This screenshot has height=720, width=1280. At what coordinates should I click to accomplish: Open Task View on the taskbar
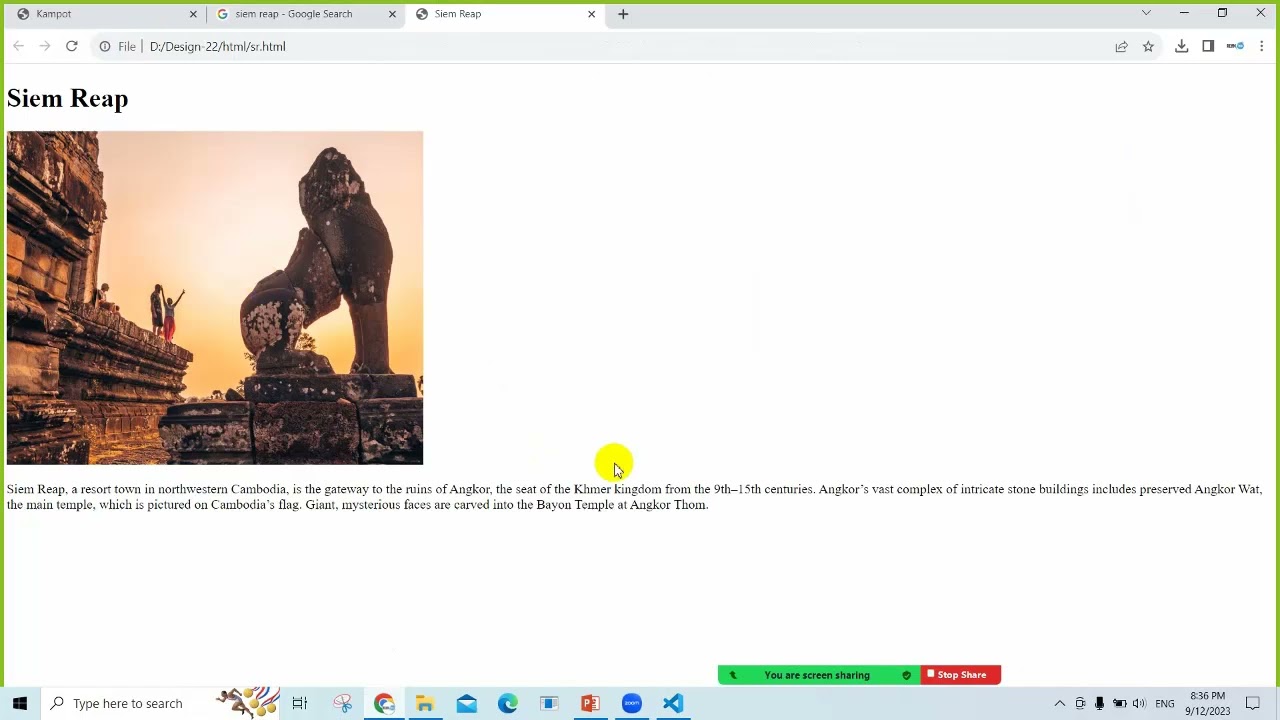[x=299, y=703]
